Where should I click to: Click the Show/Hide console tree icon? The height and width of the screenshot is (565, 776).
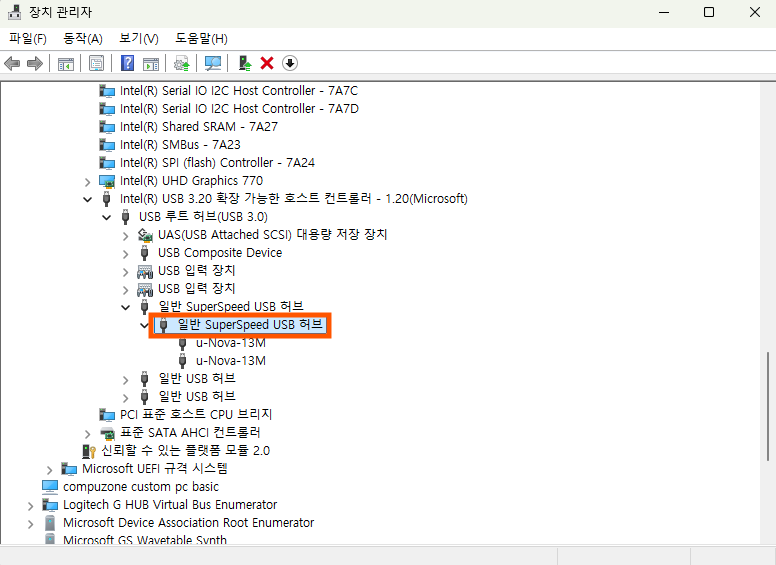66,63
